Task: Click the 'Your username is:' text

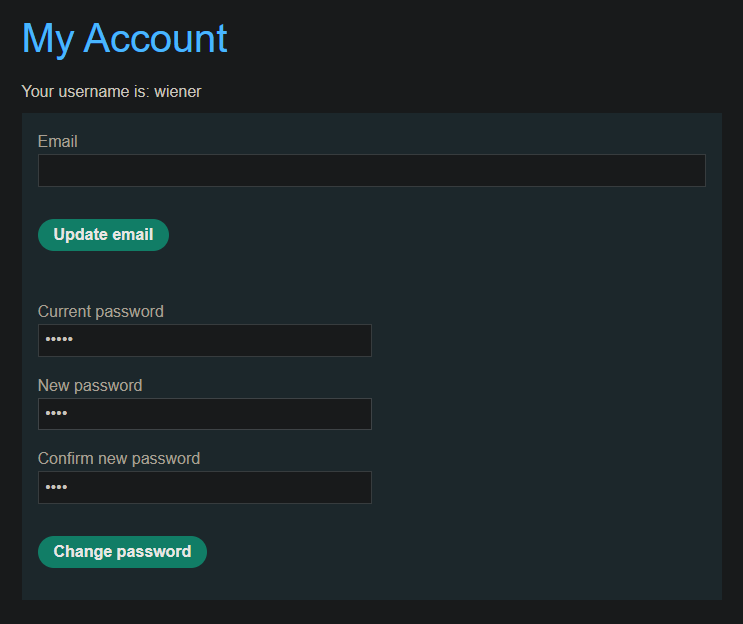Action: coord(85,92)
